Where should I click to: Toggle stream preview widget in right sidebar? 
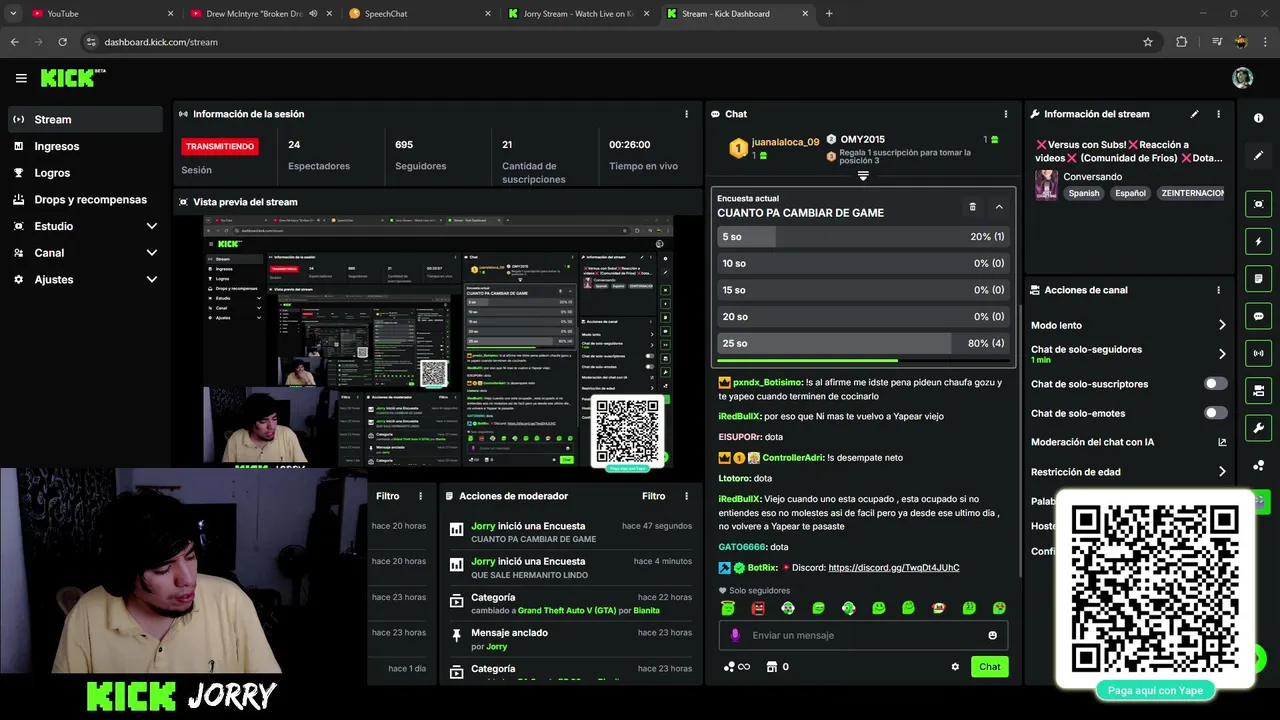pyautogui.click(x=1259, y=204)
